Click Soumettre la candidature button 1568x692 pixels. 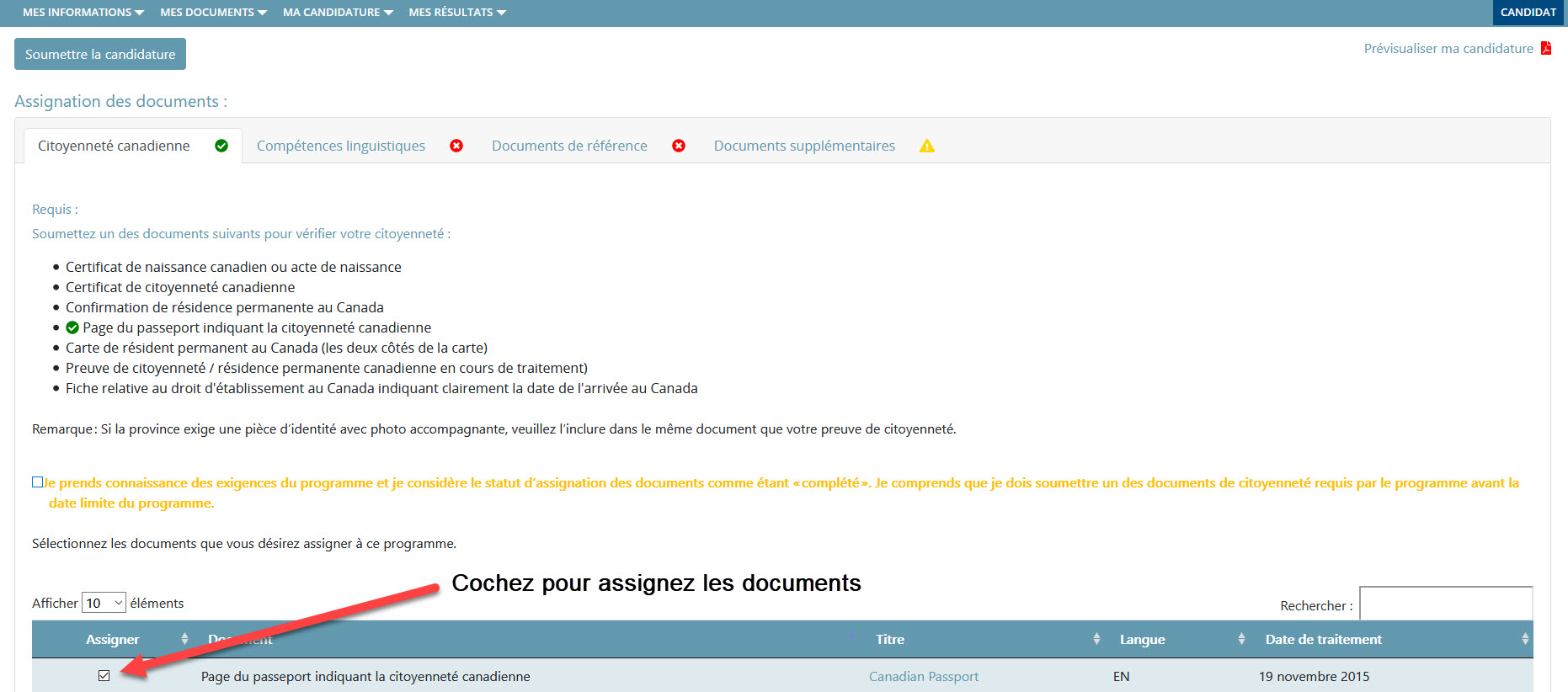point(100,54)
